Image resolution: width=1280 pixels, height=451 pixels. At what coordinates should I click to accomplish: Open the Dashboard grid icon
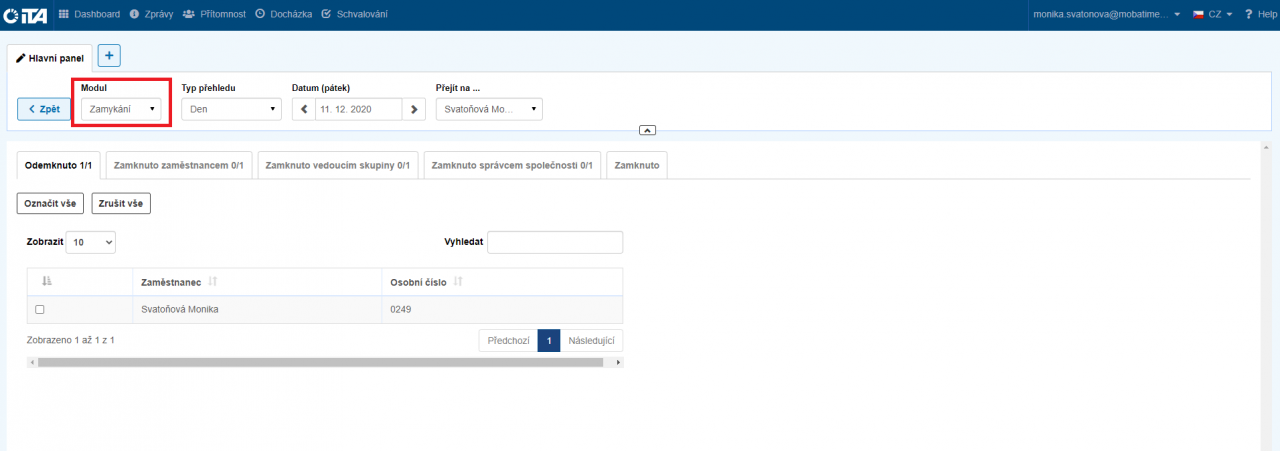click(65, 14)
